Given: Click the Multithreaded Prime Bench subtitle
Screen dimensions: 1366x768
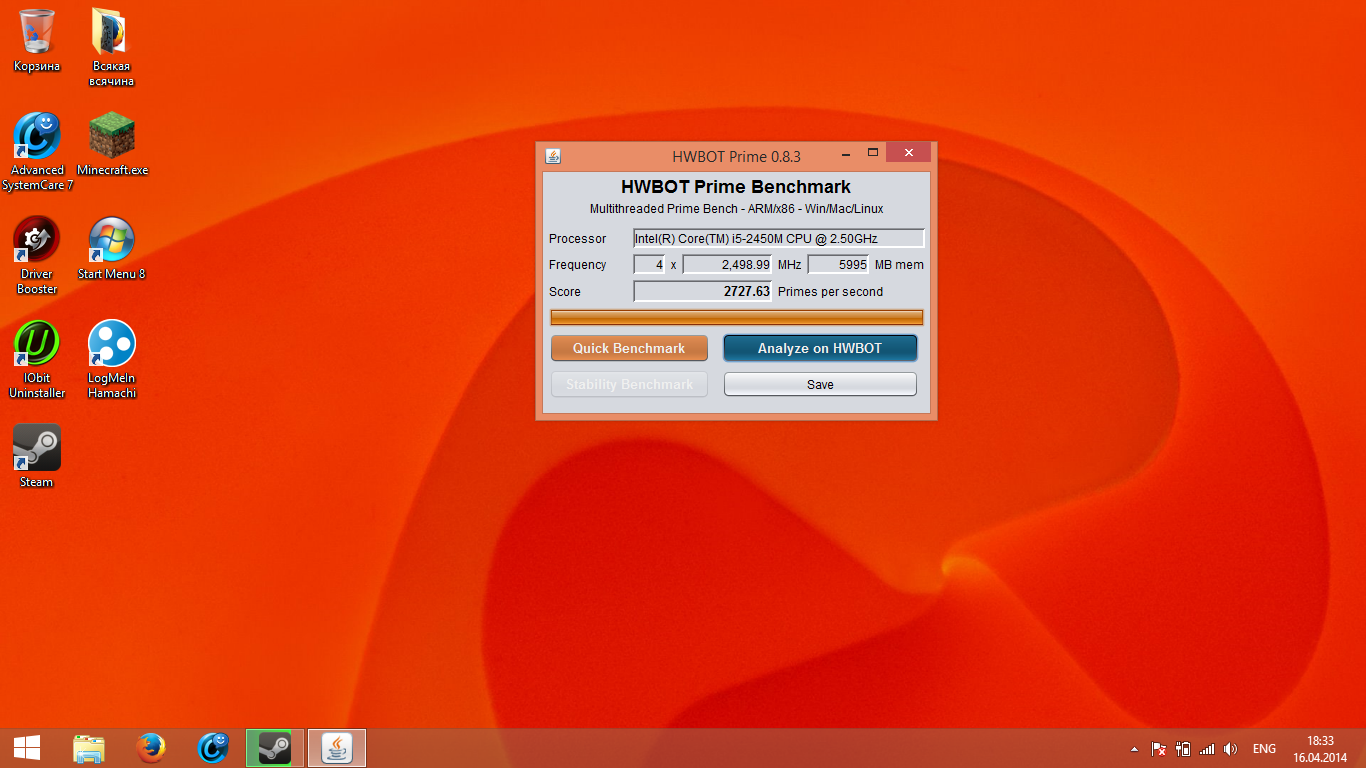Looking at the screenshot, I should point(736,209).
